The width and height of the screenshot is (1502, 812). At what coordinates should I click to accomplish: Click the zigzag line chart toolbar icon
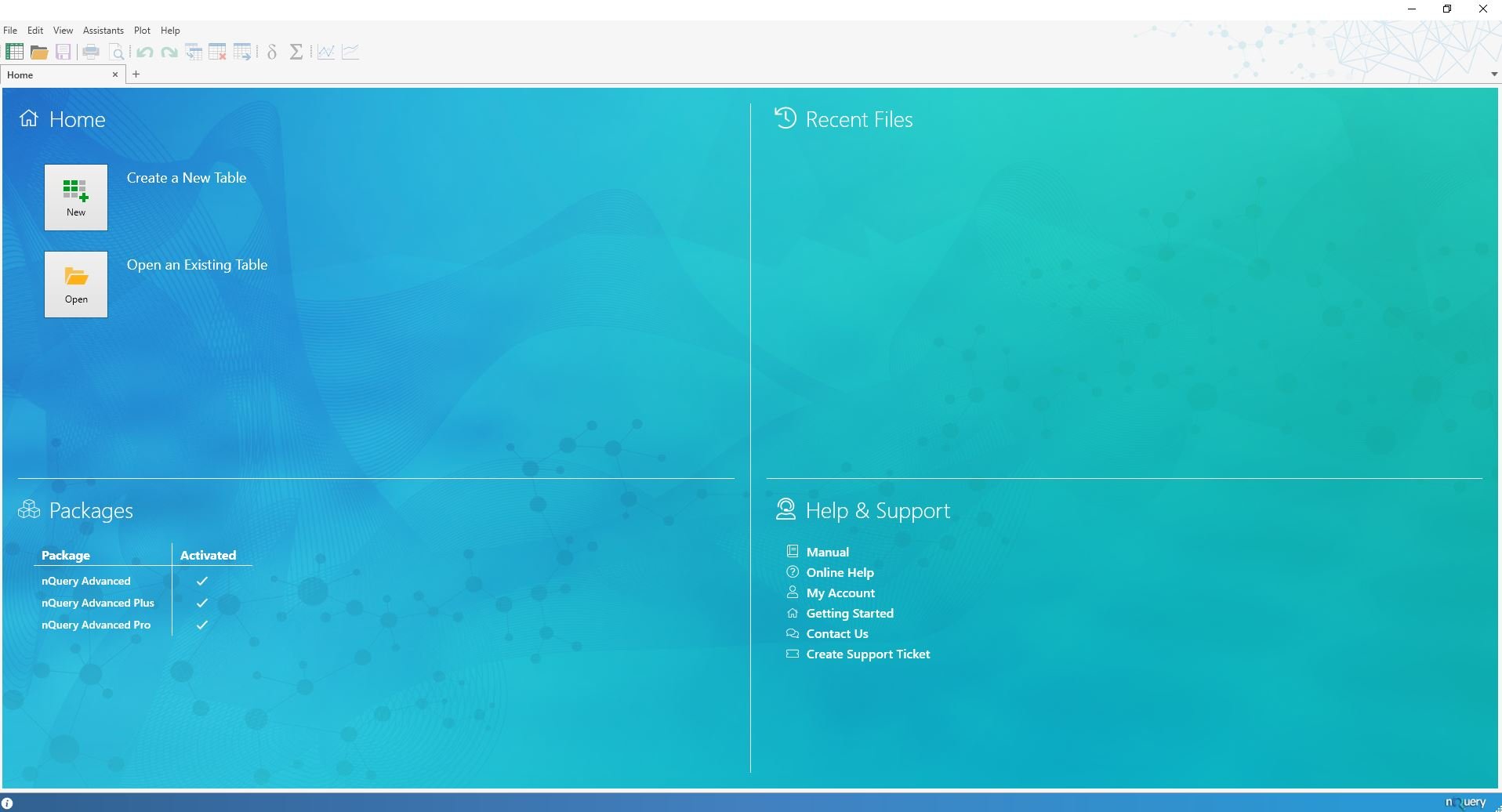tap(326, 53)
